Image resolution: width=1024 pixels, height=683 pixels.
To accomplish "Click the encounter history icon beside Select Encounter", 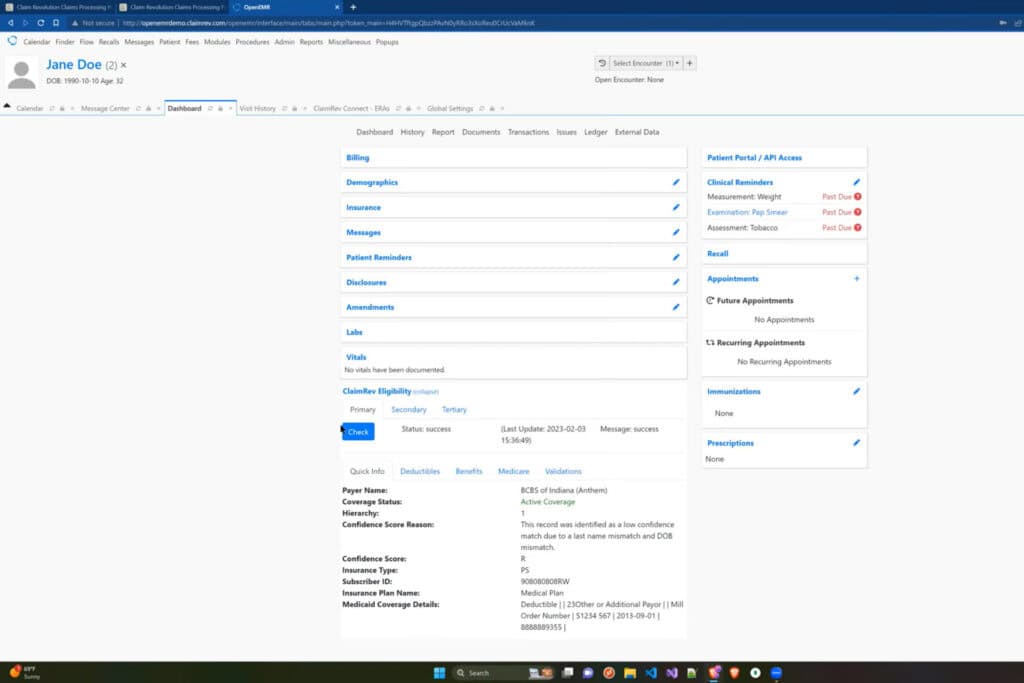I will tap(602, 63).
